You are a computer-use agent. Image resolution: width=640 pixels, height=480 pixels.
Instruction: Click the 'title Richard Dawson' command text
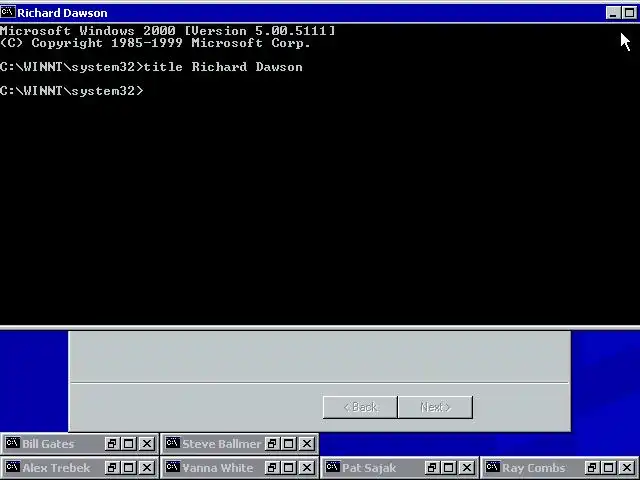(x=223, y=67)
